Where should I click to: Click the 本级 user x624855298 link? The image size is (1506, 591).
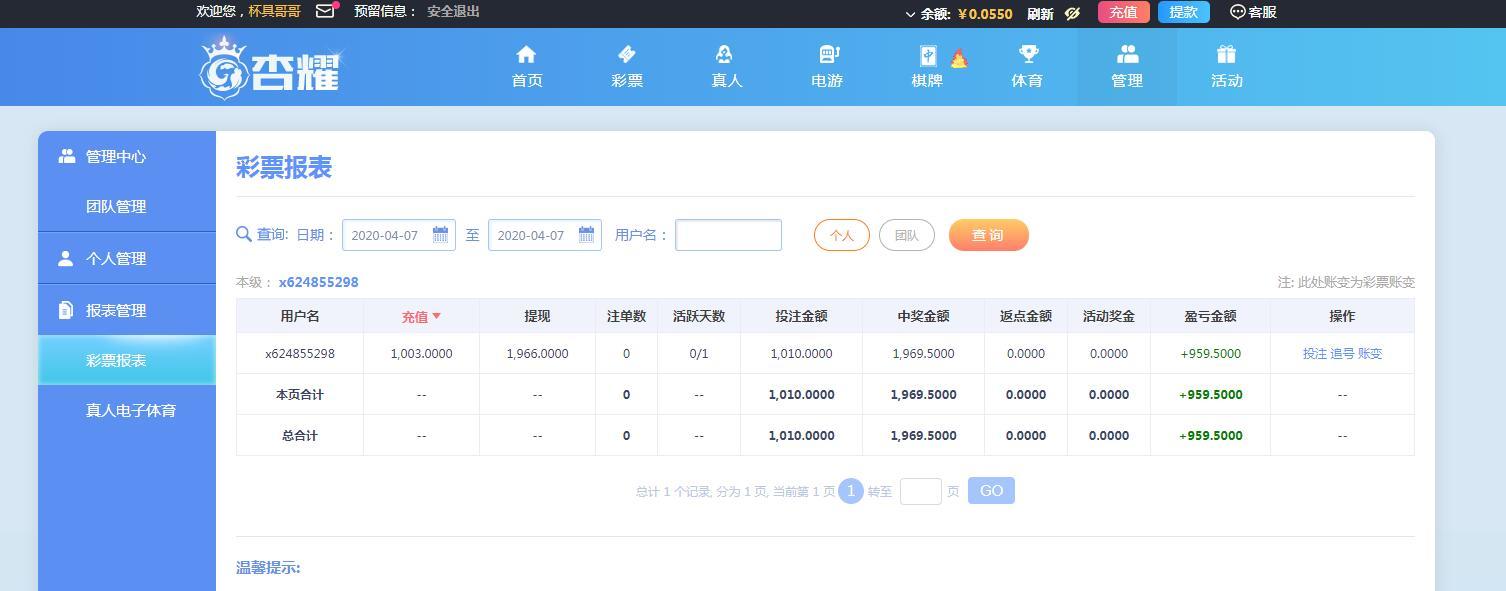[318, 282]
